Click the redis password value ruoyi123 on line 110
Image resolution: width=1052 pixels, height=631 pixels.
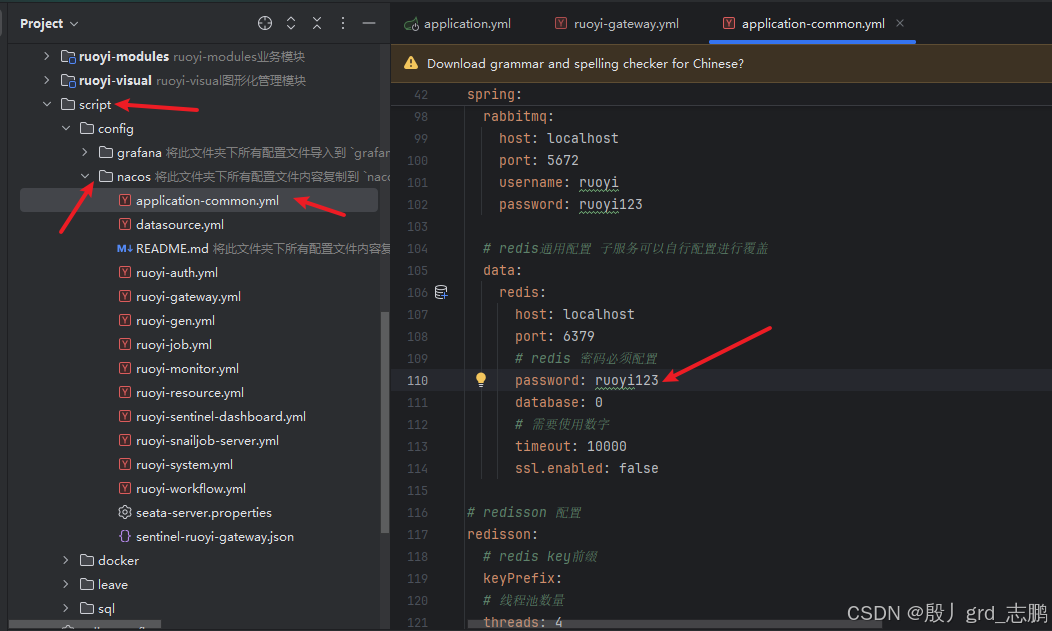[627, 380]
